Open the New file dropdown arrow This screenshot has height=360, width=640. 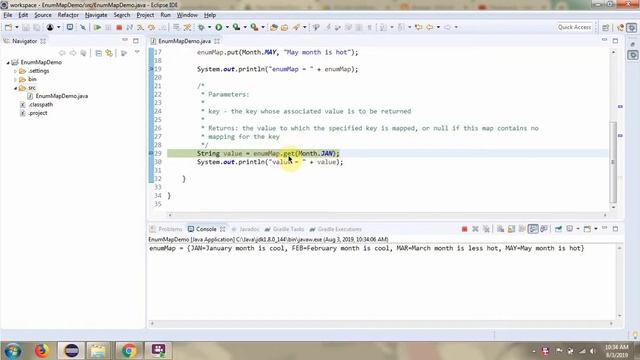[17, 27]
